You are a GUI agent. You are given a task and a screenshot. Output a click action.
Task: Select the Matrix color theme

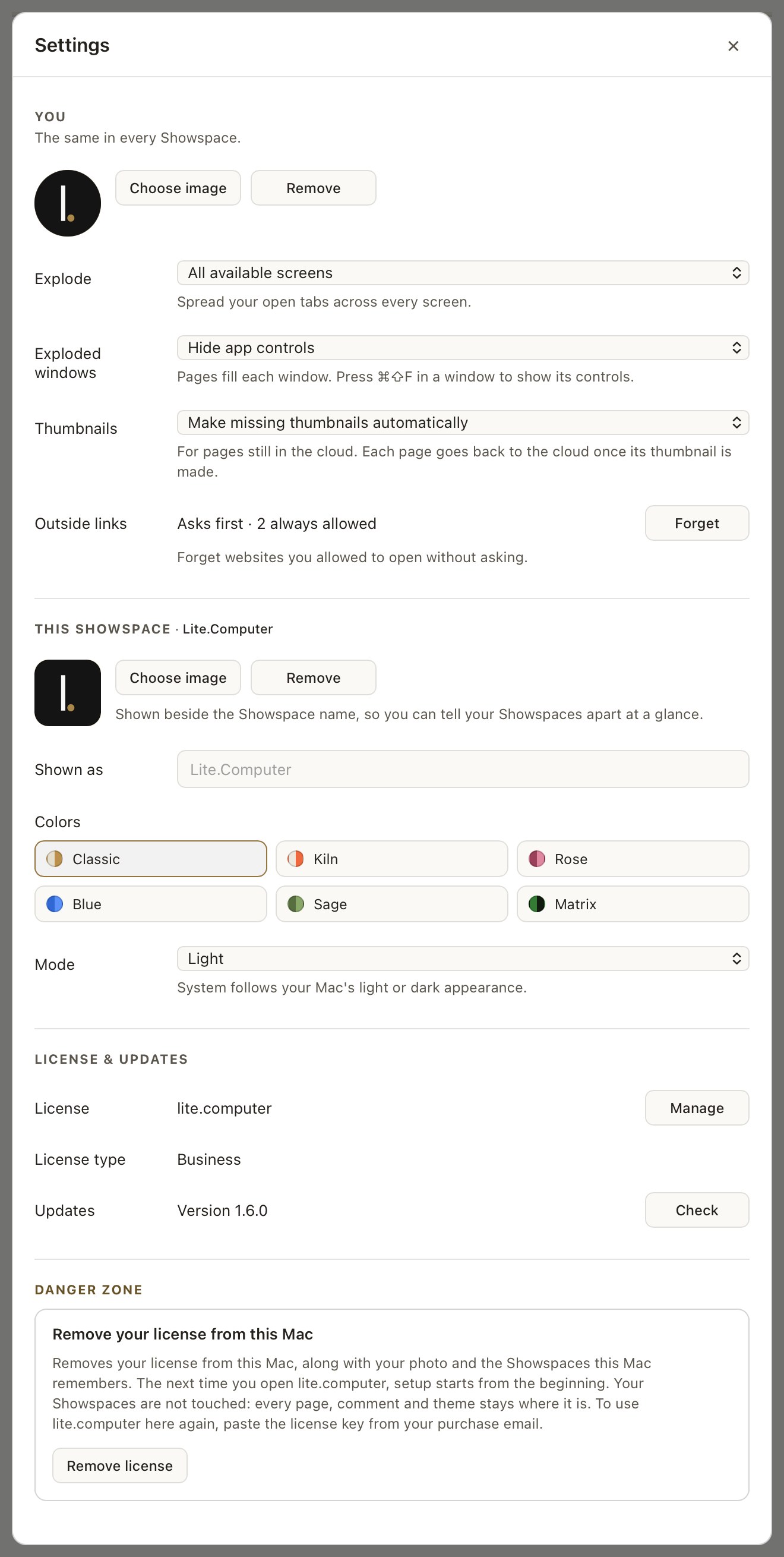click(633, 904)
